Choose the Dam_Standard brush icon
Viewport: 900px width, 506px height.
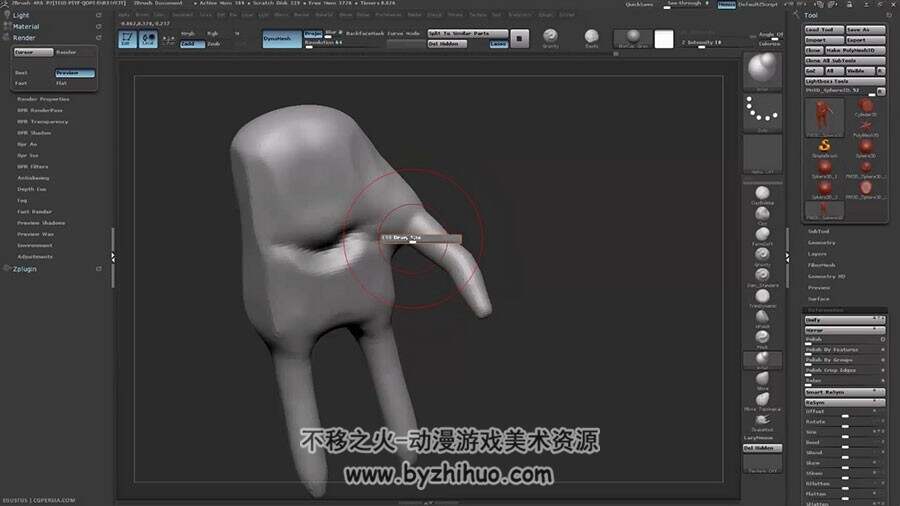(x=762, y=275)
